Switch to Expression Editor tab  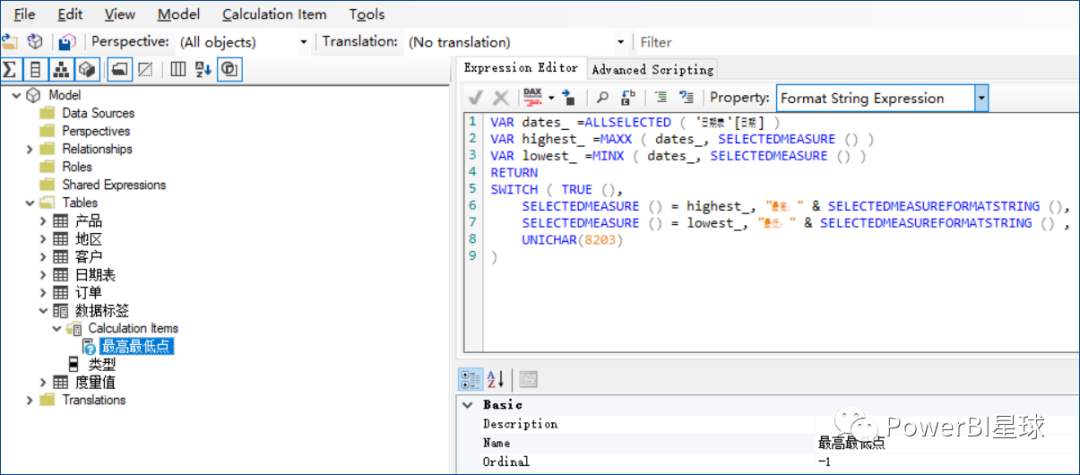521,68
